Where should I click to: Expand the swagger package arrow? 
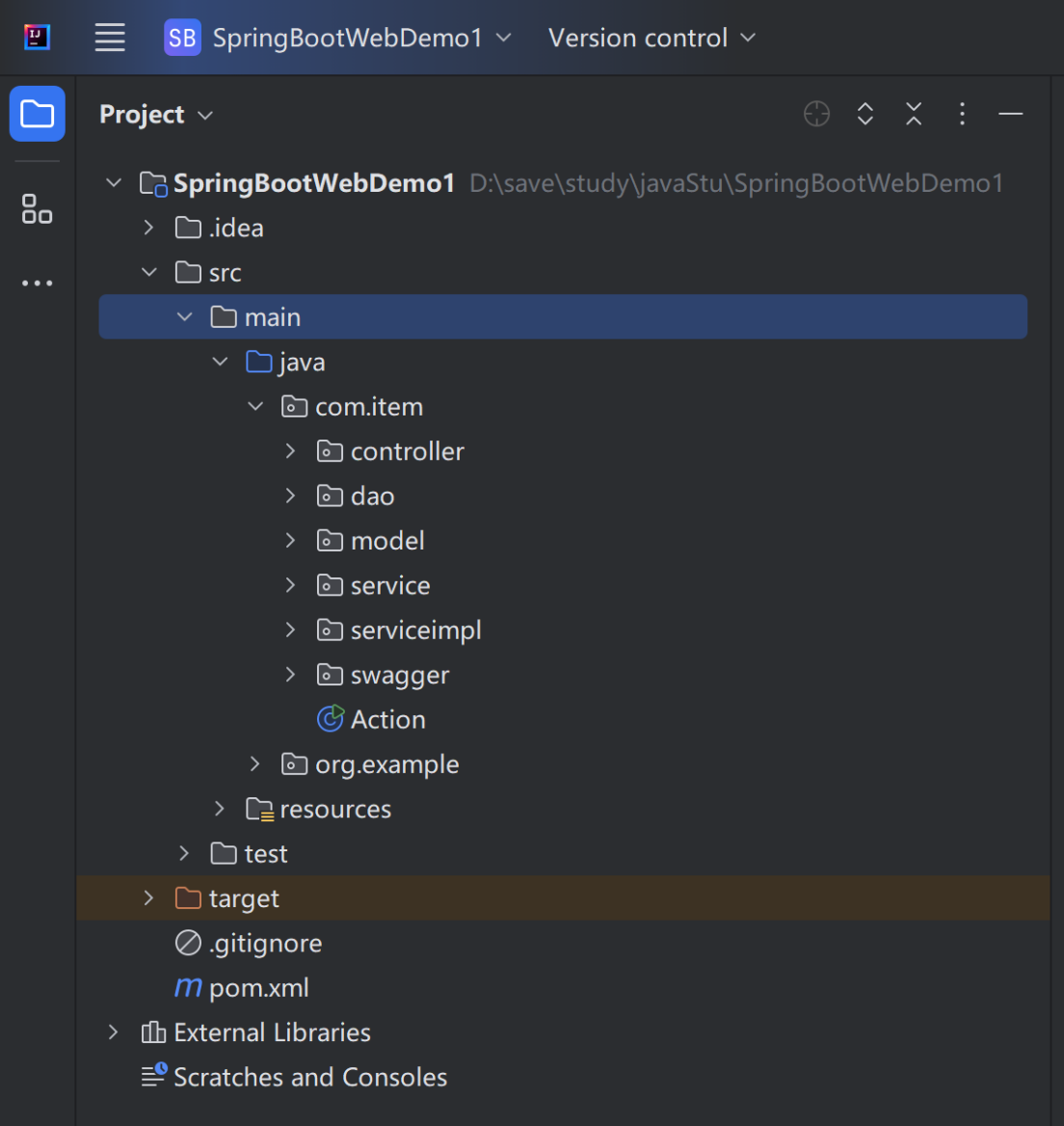291,674
